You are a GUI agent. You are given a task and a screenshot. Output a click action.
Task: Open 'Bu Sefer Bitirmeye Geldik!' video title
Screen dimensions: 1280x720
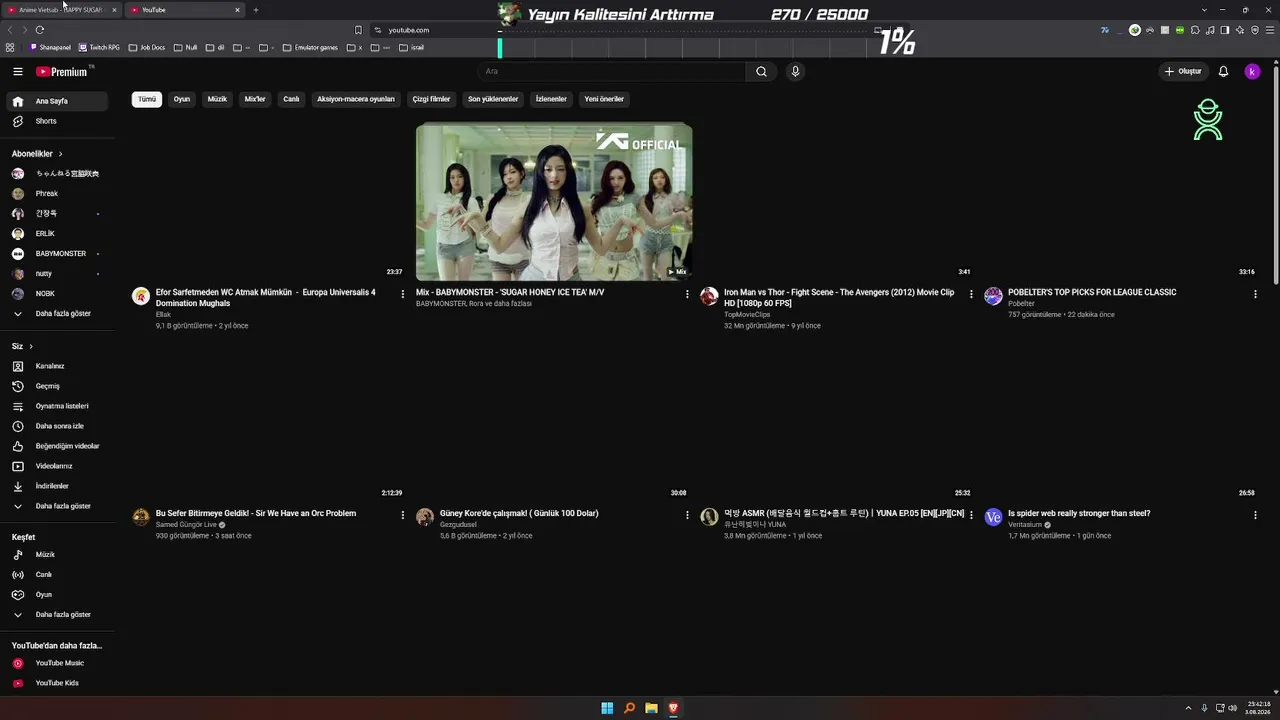point(256,513)
